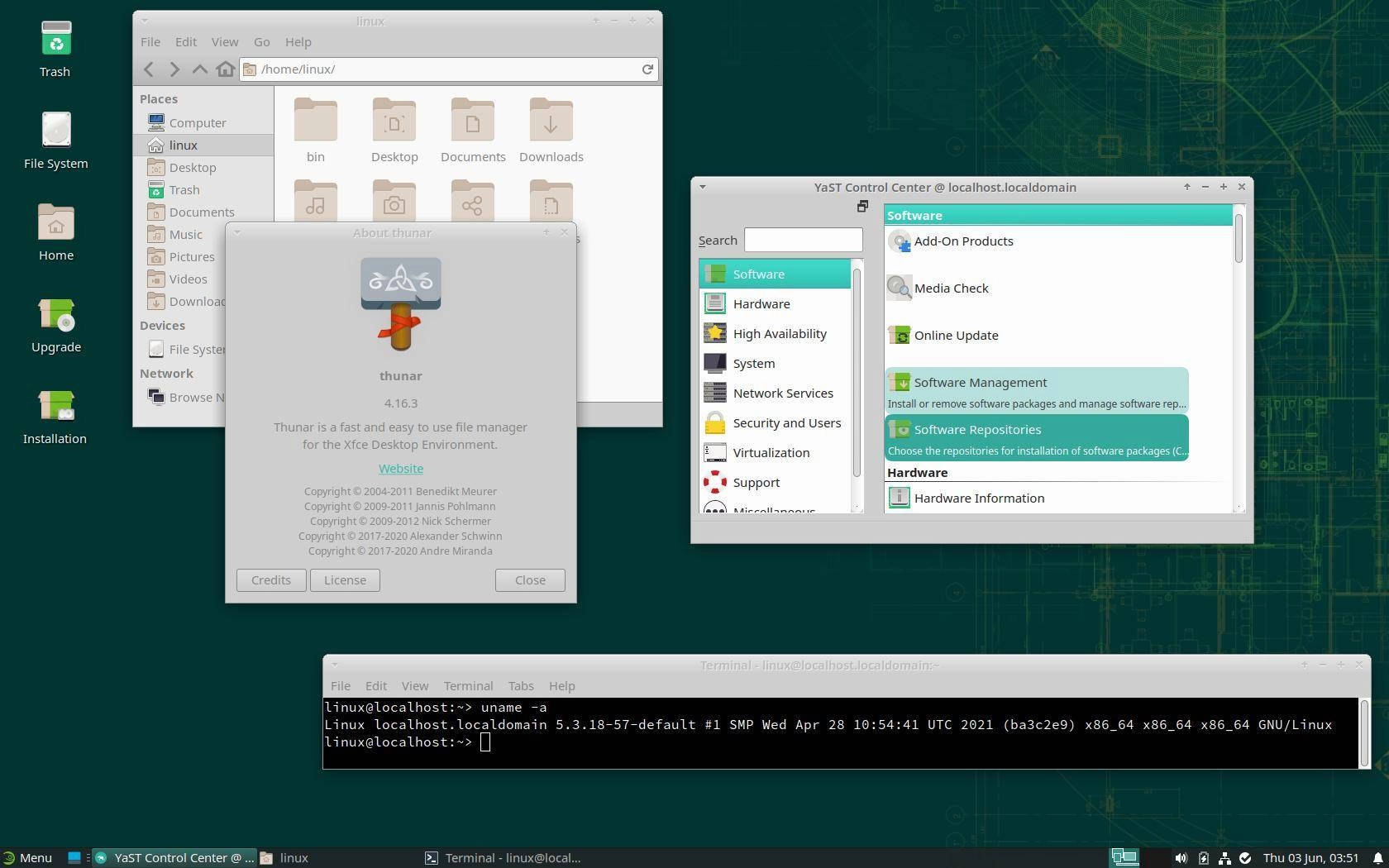The image size is (1389, 868).
Task: Click Credits button in About dialog
Action: pyautogui.click(x=271, y=579)
